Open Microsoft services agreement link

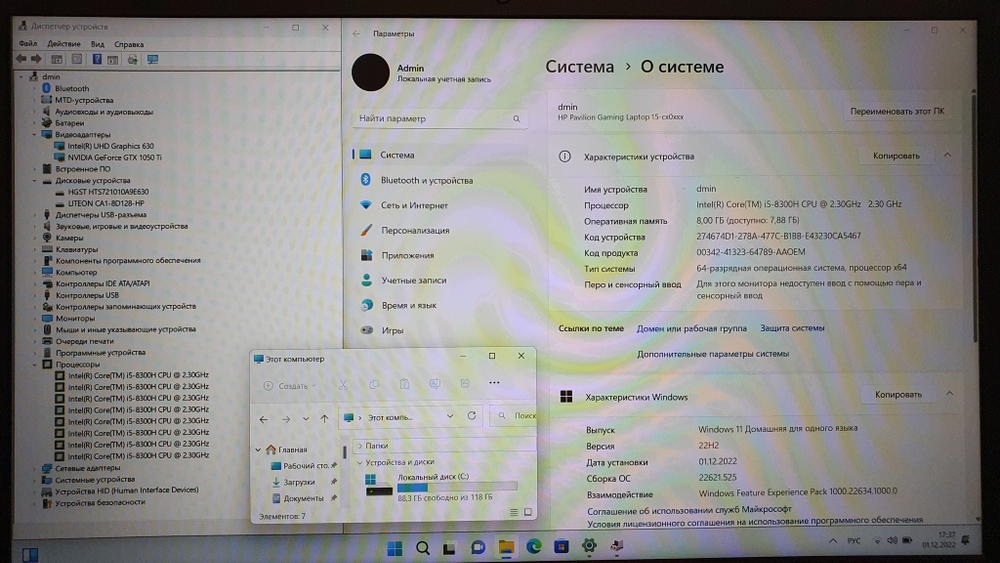click(x=689, y=509)
